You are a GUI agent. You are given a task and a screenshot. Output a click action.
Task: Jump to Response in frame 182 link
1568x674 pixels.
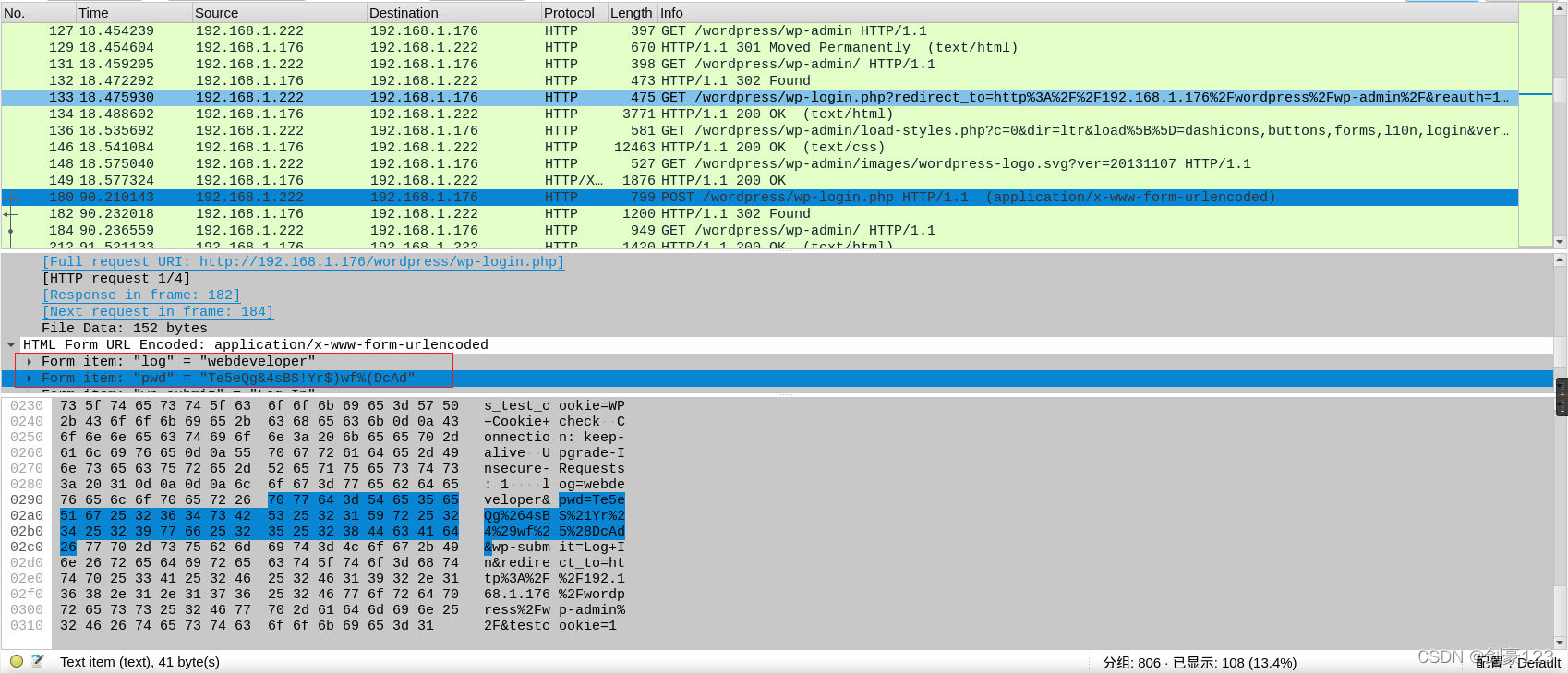(x=140, y=295)
